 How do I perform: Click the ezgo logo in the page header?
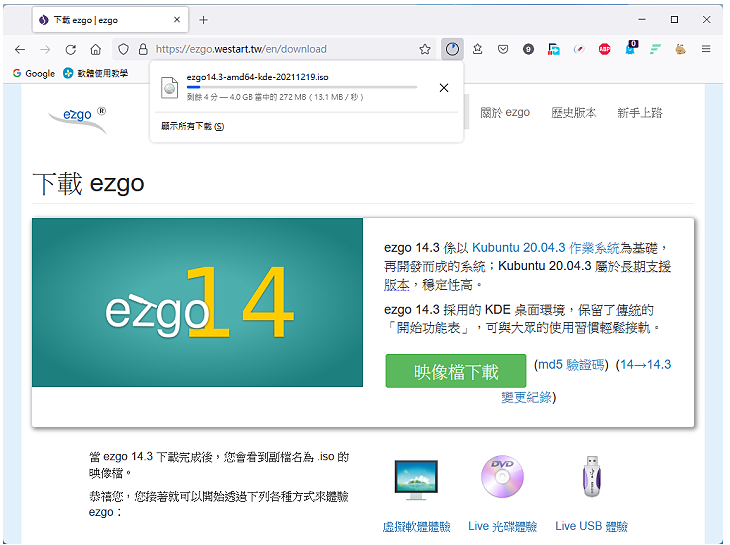77,119
